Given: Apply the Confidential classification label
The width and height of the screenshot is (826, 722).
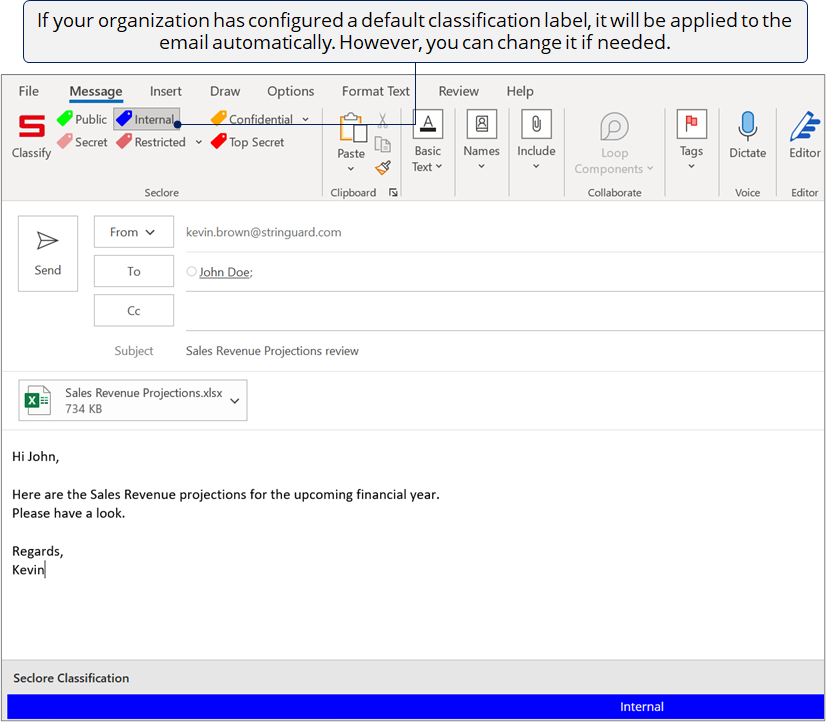Looking at the screenshot, I should [252, 119].
